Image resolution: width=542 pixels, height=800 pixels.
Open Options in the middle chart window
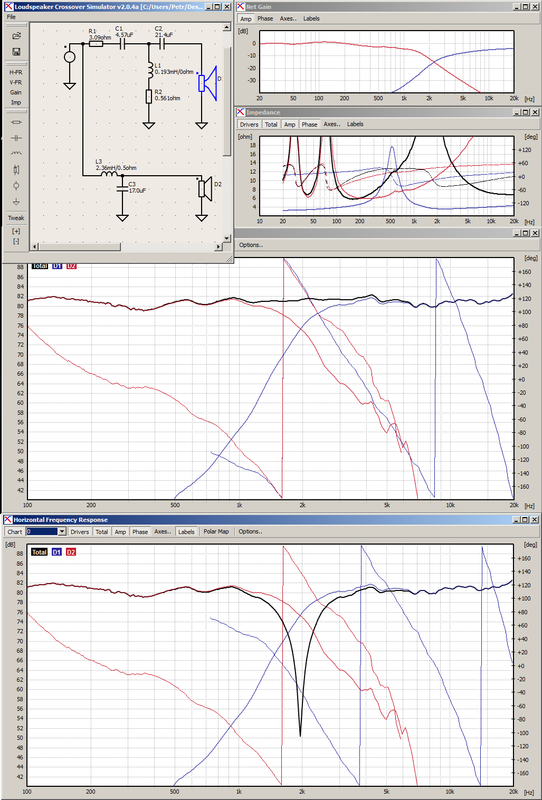pyautogui.click(x=251, y=245)
